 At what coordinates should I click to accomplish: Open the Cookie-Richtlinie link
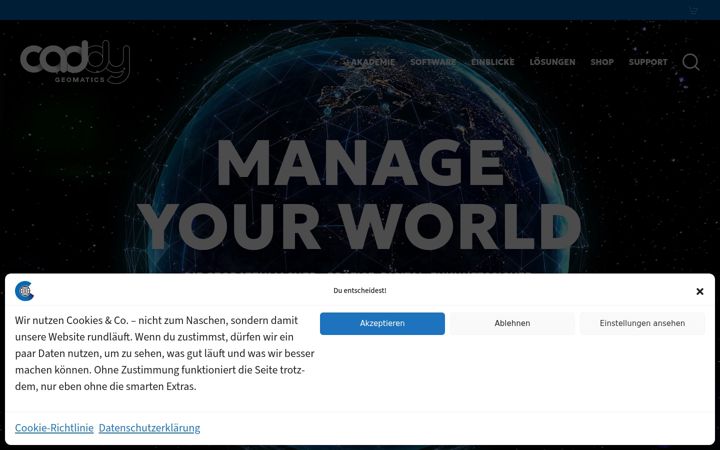click(x=54, y=428)
